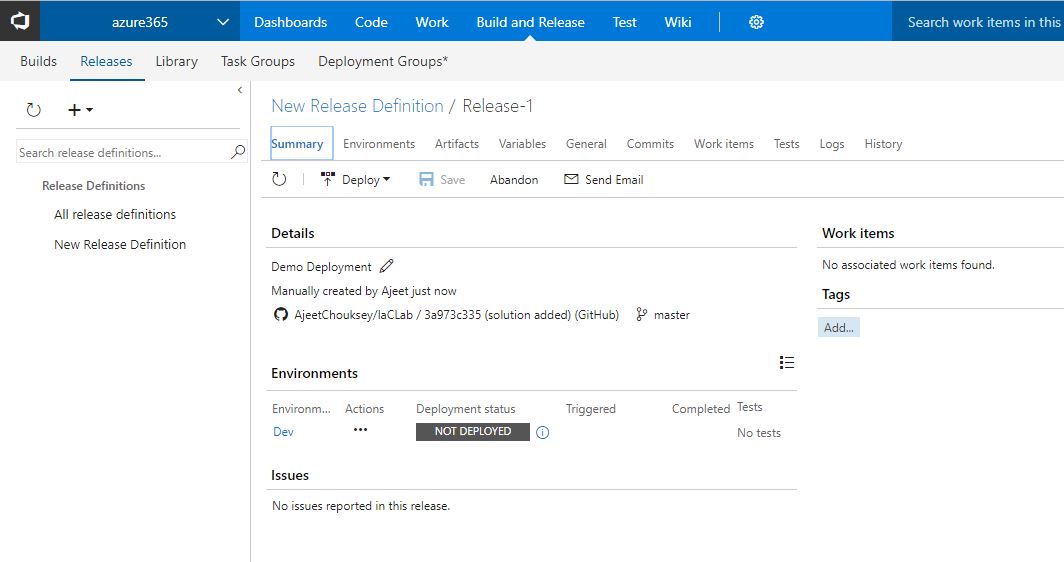The image size is (1064, 562).
Task: Select New Release Definition in sidebar
Action: pyautogui.click(x=120, y=244)
